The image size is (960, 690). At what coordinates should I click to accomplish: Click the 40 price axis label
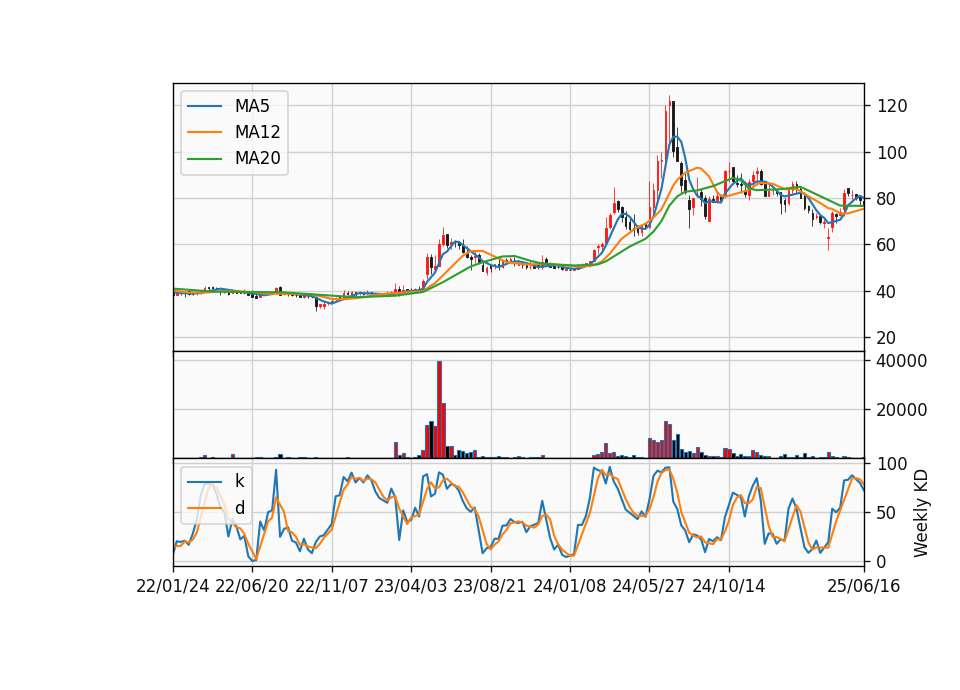[887, 292]
